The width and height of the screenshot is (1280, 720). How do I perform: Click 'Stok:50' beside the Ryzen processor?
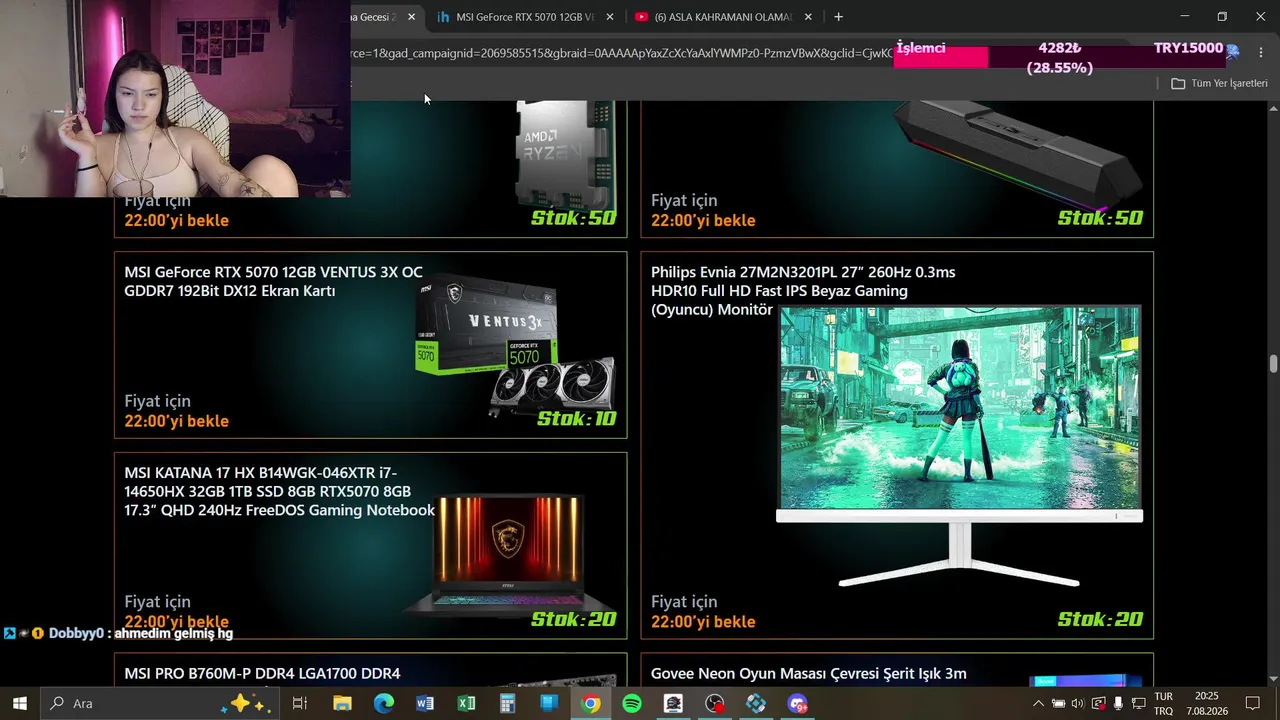click(x=573, y=218)
